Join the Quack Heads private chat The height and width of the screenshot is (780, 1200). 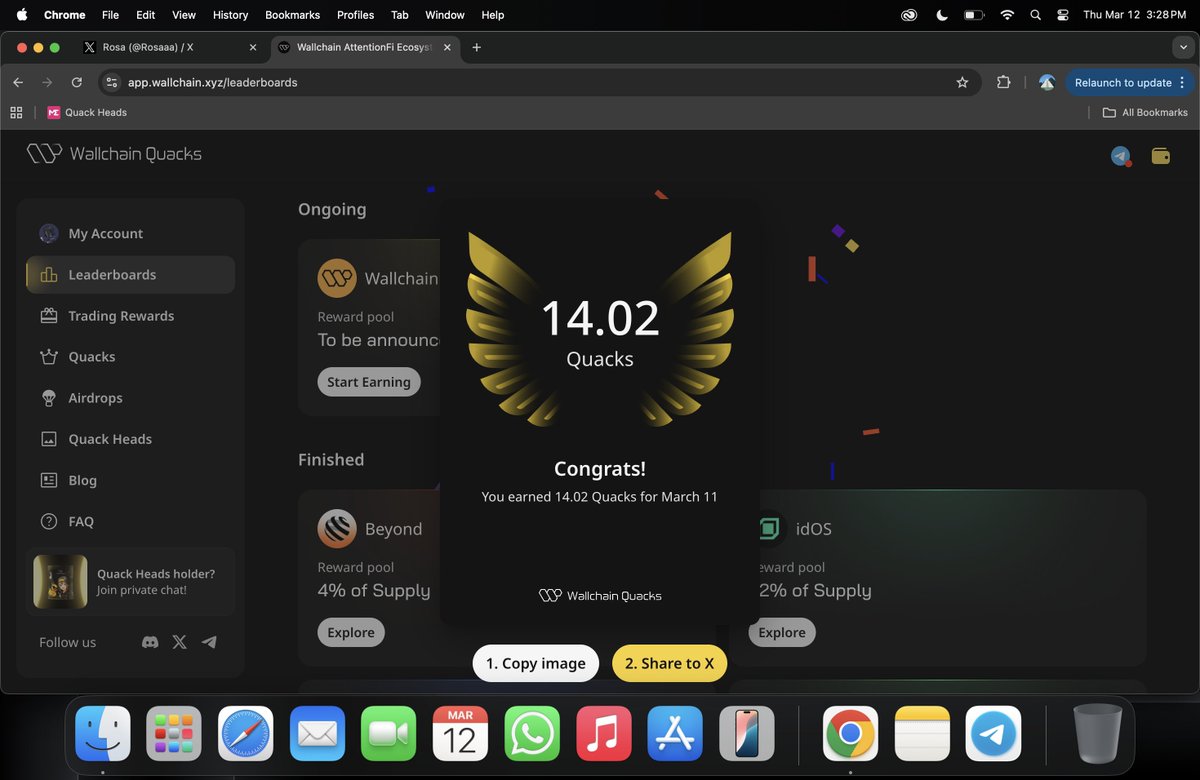point(142,590)
